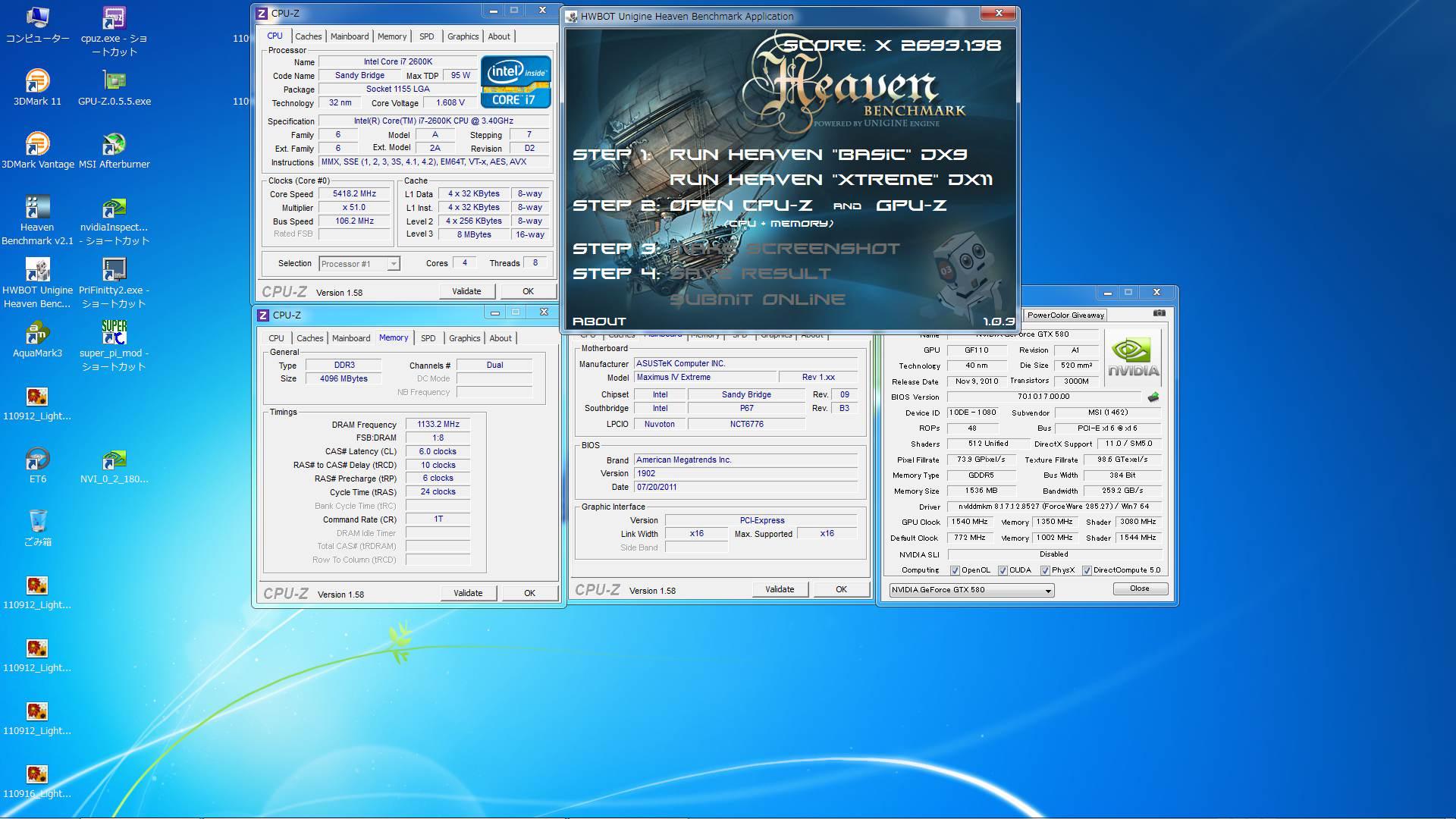
Task: Select the 110916_Light image file icon
Action: point(37,780)
